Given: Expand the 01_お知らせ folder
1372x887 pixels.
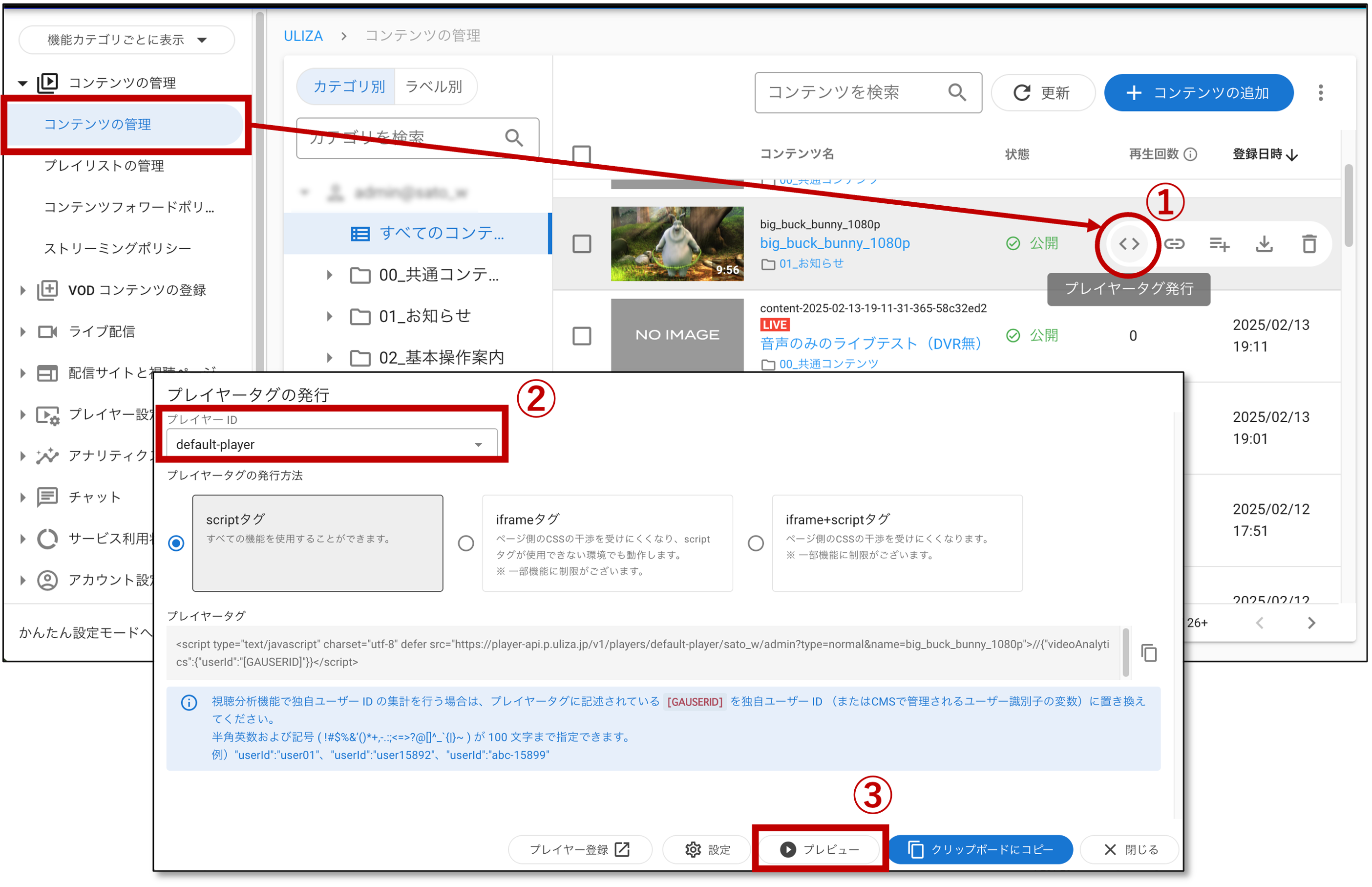Looking at the screenshot, I should pyautogui.click(x=329, y=316).
